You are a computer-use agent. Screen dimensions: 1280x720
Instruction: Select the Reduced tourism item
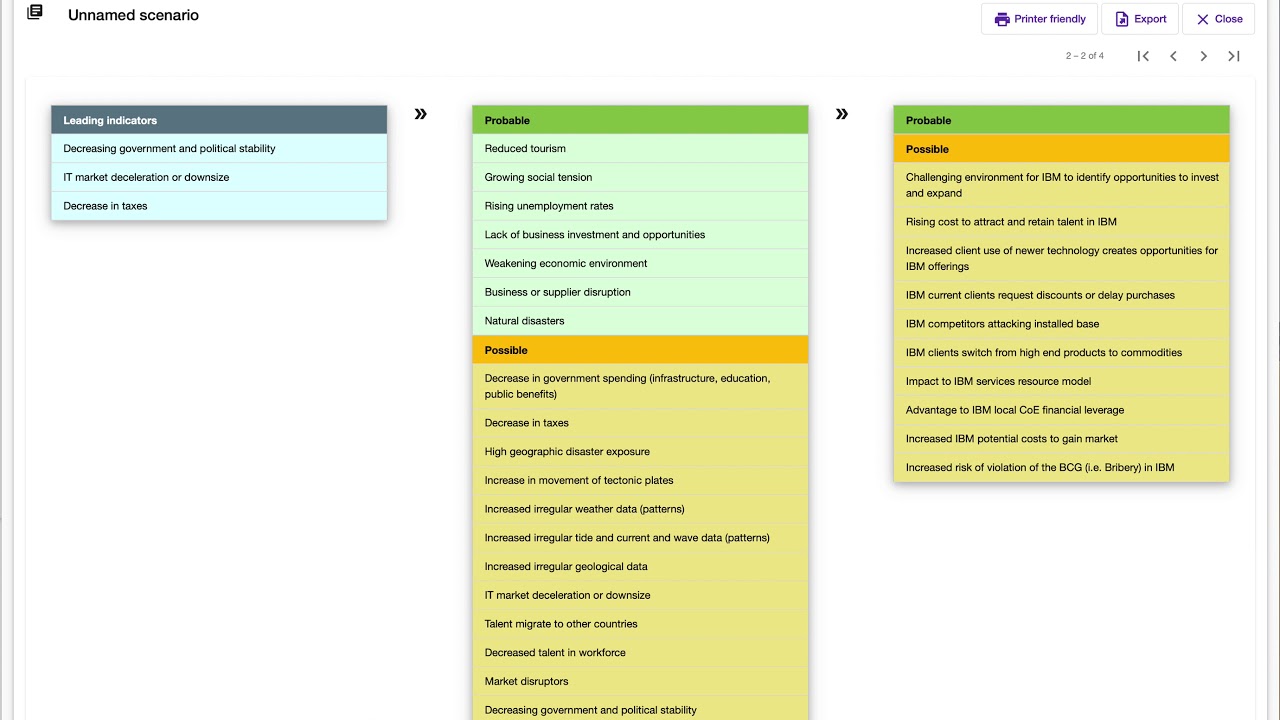[x=526, y=149]
